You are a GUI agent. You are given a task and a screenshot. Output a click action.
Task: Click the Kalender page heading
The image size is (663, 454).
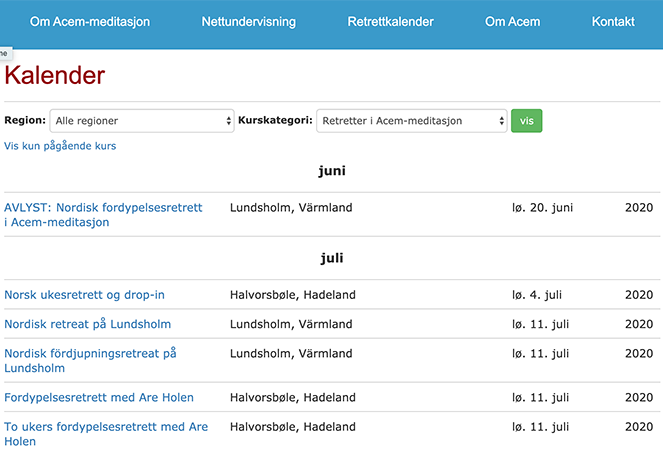coord(55,76)
